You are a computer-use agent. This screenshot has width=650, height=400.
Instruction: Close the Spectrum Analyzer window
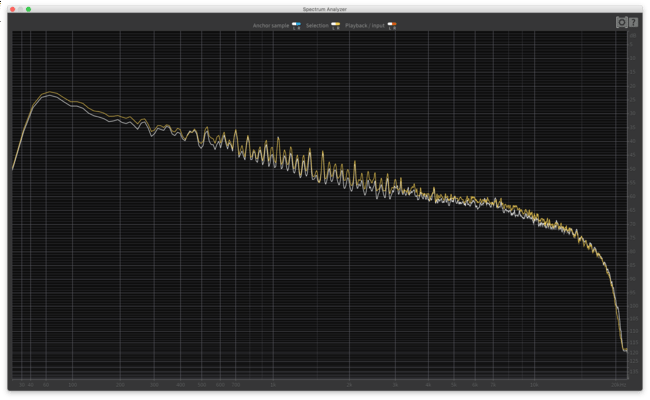[x=9, y=8]
